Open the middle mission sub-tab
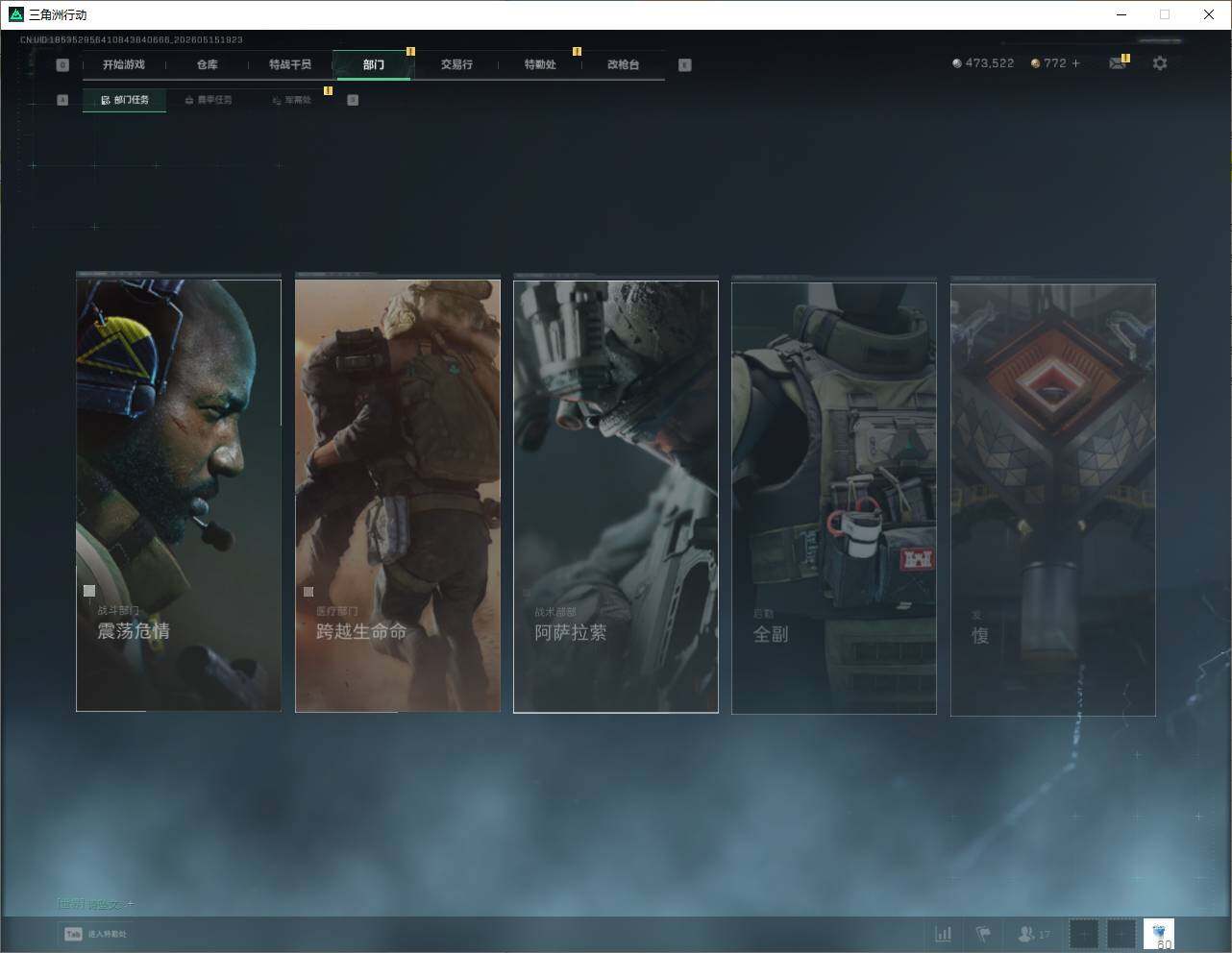The width and height of the screenshot is (1232, 953). click(208, 100)
